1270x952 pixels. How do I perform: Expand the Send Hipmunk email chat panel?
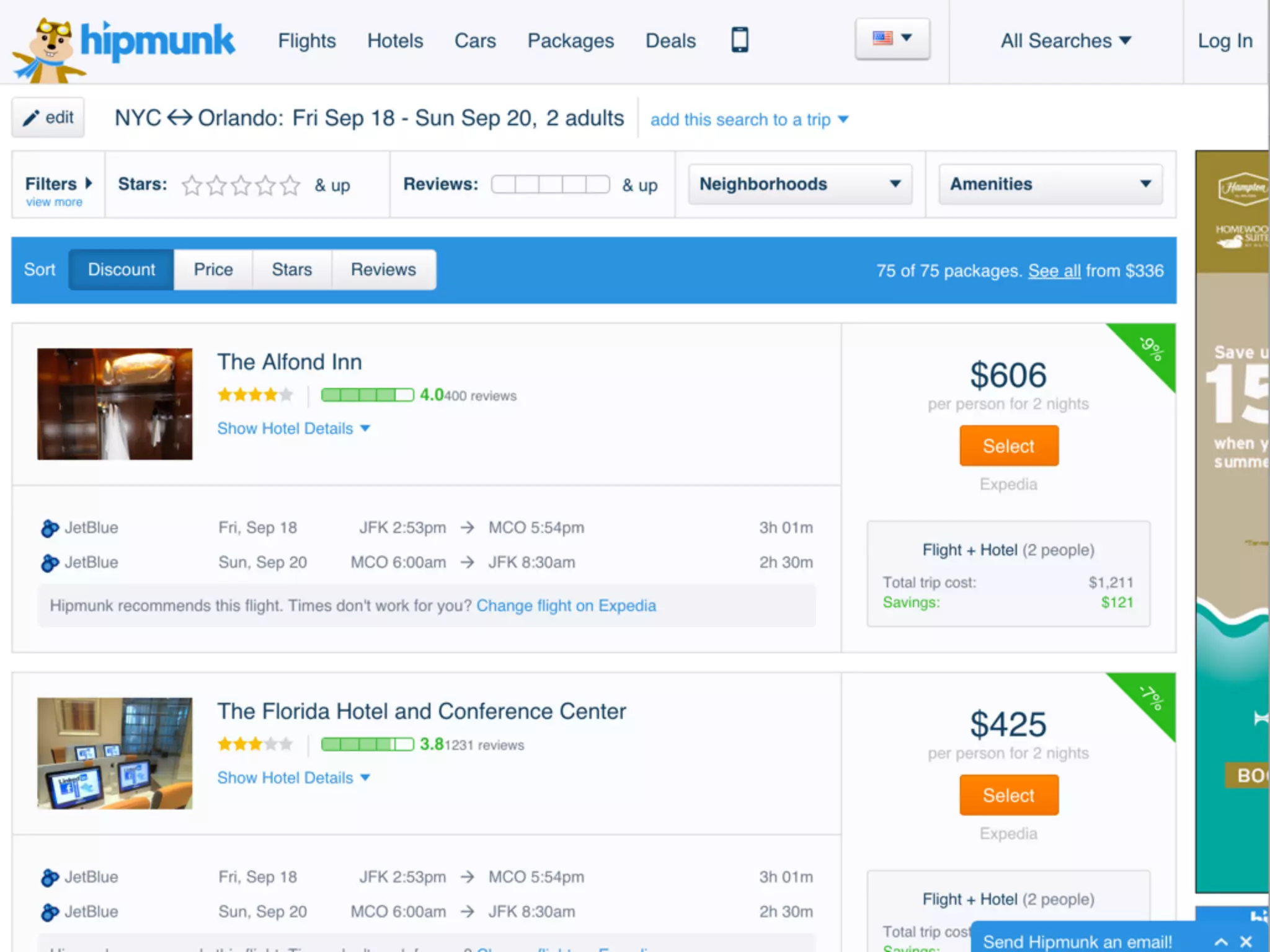pyautogui.click(x=1221, y=941)
